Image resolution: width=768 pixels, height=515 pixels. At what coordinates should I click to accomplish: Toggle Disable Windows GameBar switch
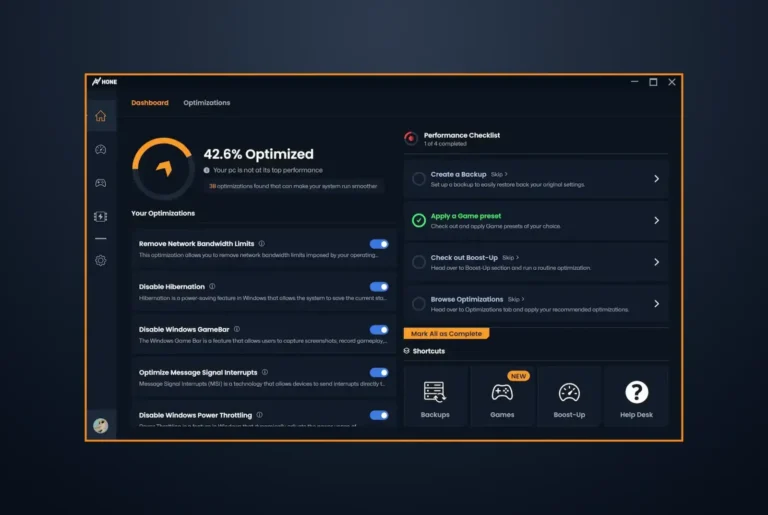tap(379, 330)
